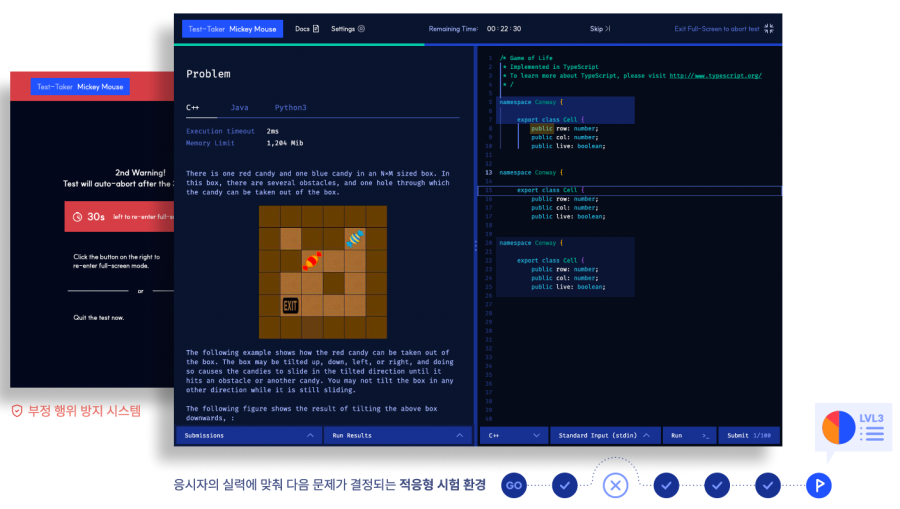Viewport: 900px width, 509px height.
Task: Open the typescript.org link in code
Action: coord(715,76)
